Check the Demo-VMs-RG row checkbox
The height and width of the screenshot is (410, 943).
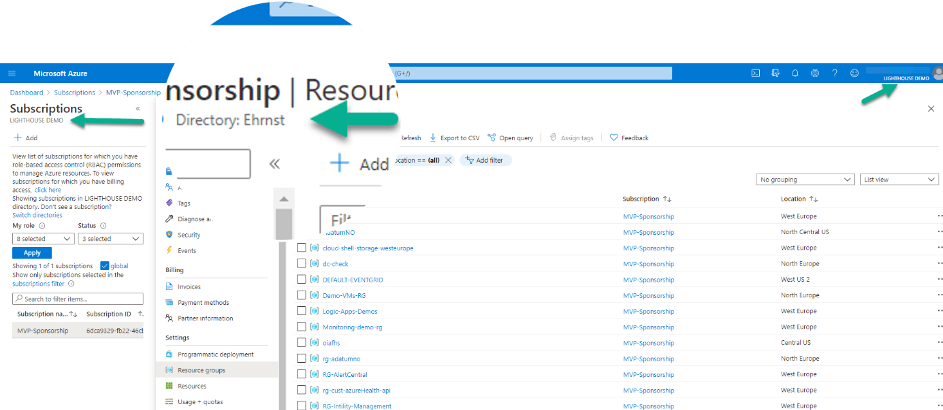[302, 295]
